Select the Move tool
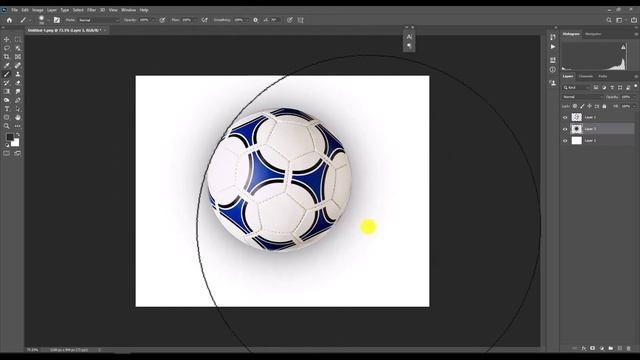Image resolution: width=640 pixels, height=360 pixels. (x=7, y=40)
